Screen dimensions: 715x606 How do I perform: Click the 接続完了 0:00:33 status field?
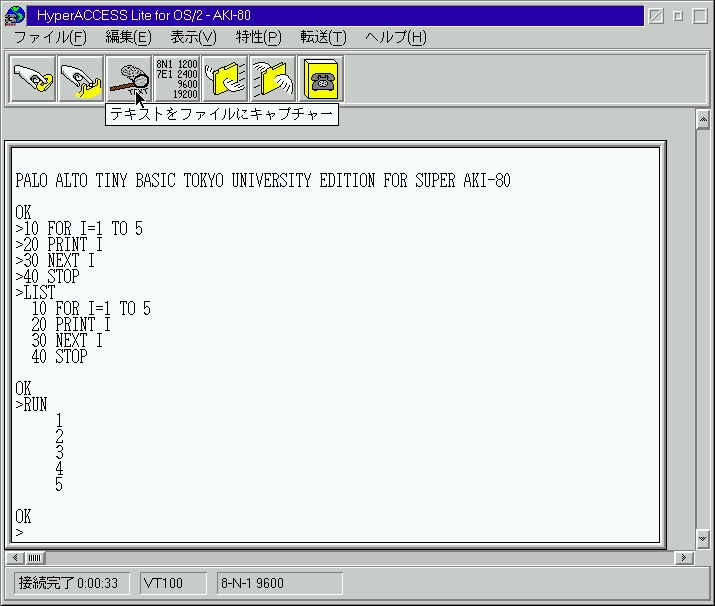(x=72, y=584)
